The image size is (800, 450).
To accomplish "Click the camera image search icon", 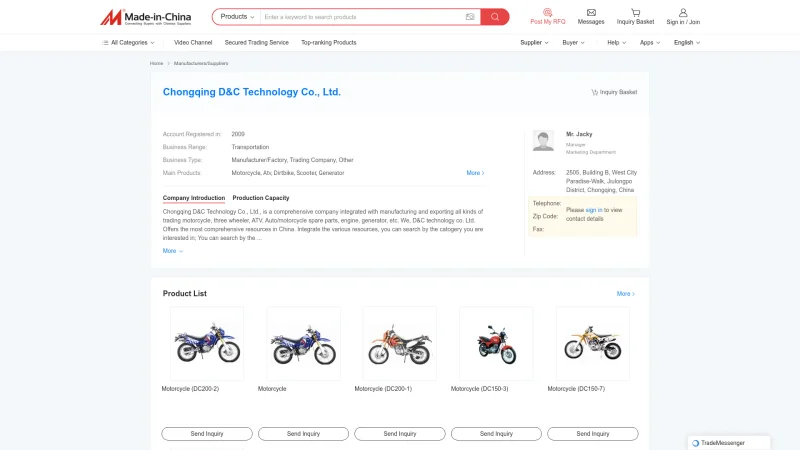I will point(470,17).
